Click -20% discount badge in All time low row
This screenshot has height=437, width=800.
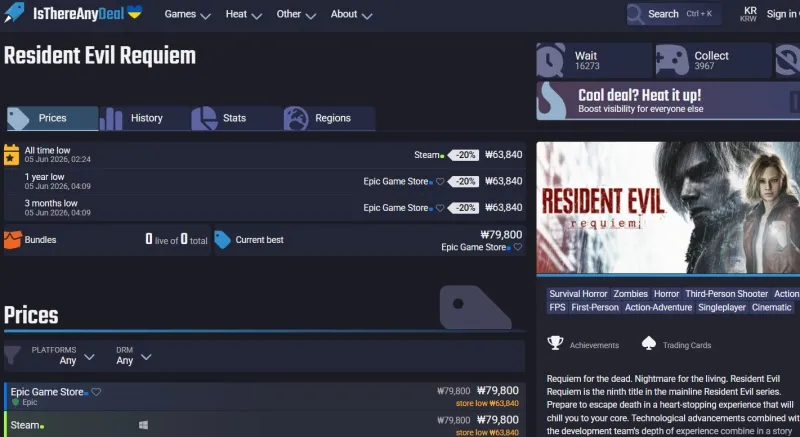tap(463, 155)
